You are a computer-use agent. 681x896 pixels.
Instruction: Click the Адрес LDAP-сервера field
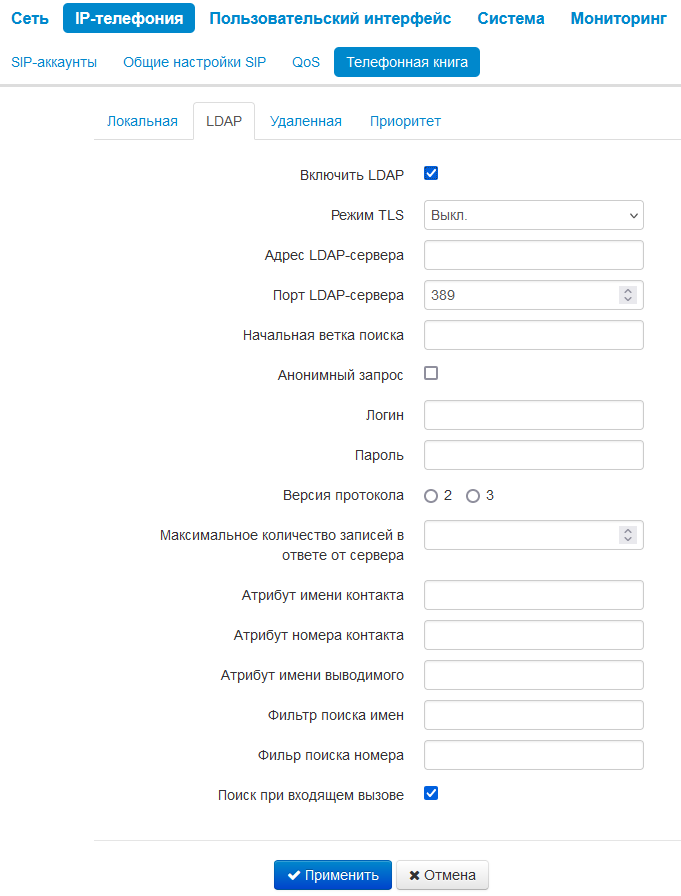(x=534, y=255)
